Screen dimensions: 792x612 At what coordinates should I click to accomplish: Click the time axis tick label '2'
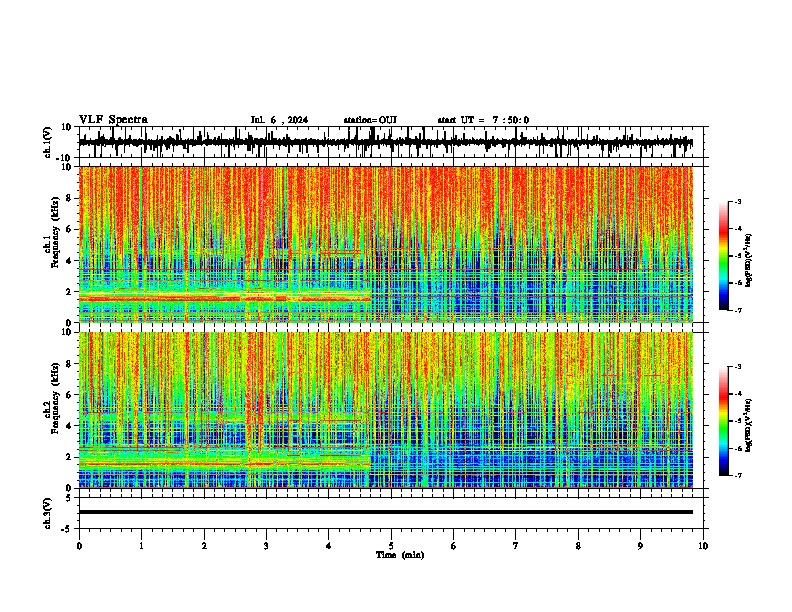pyautogui.click(x=204, y=546)
